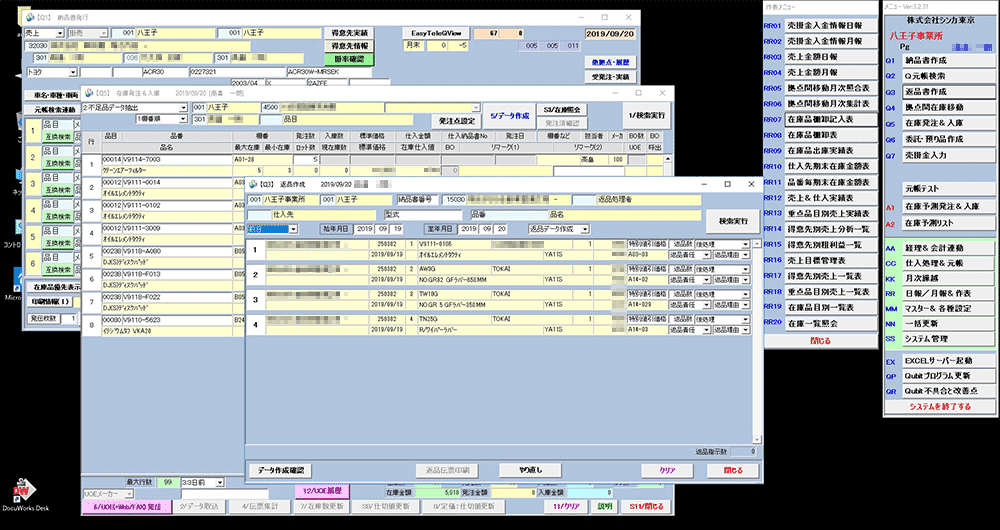The image size is (1000, 530).
Task: Click システムを終了する button
Action: click(x=940, y=406)
